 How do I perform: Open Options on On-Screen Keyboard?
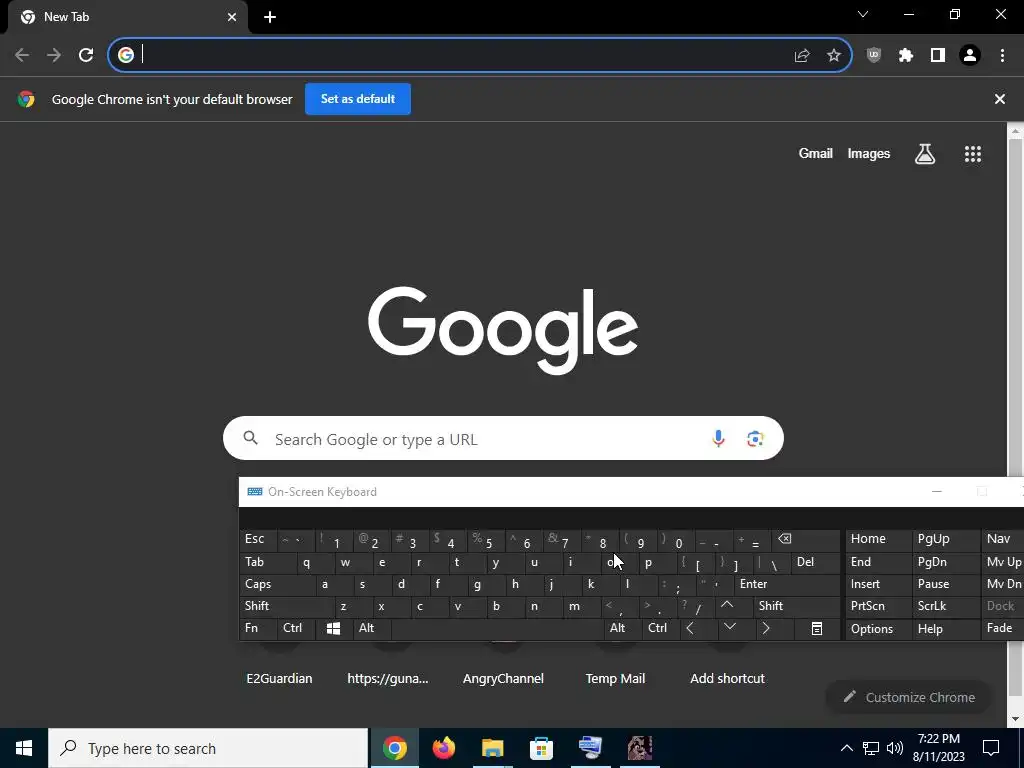pyautogui.click(x=878, y=629)
